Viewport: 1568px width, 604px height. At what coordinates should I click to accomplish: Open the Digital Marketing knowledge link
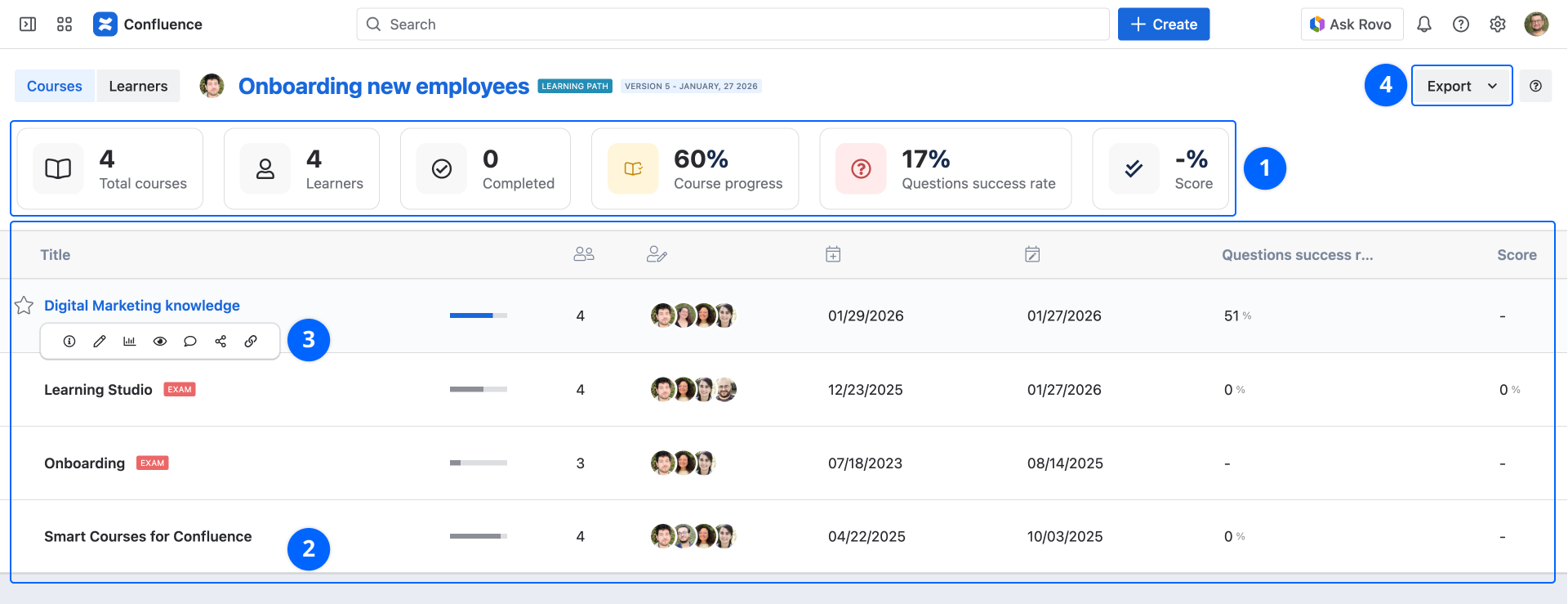(142, 306)
